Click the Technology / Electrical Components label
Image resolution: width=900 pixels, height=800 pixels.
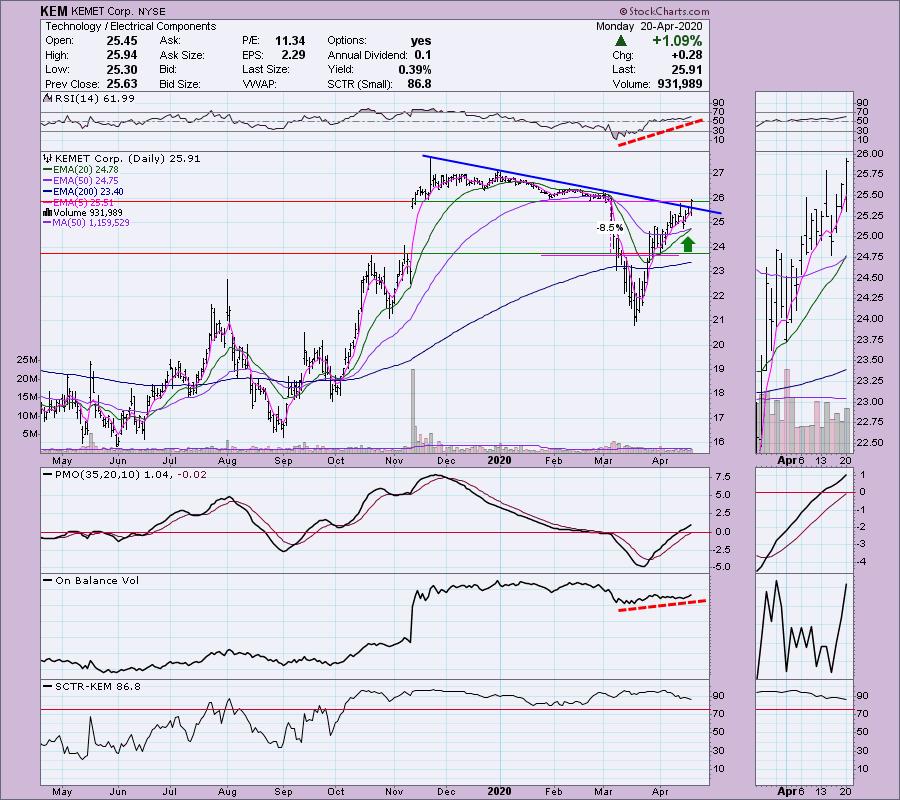[x=131, y=26]
